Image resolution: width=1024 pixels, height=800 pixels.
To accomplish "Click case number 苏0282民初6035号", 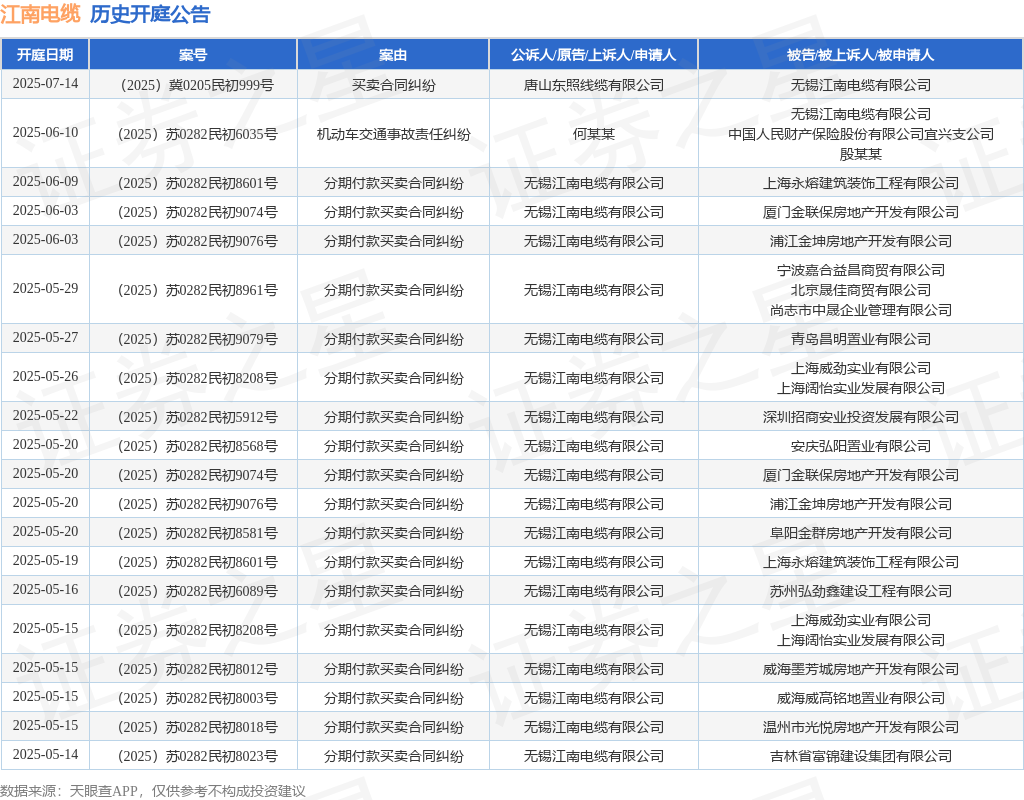I will (x=197, y=134).
